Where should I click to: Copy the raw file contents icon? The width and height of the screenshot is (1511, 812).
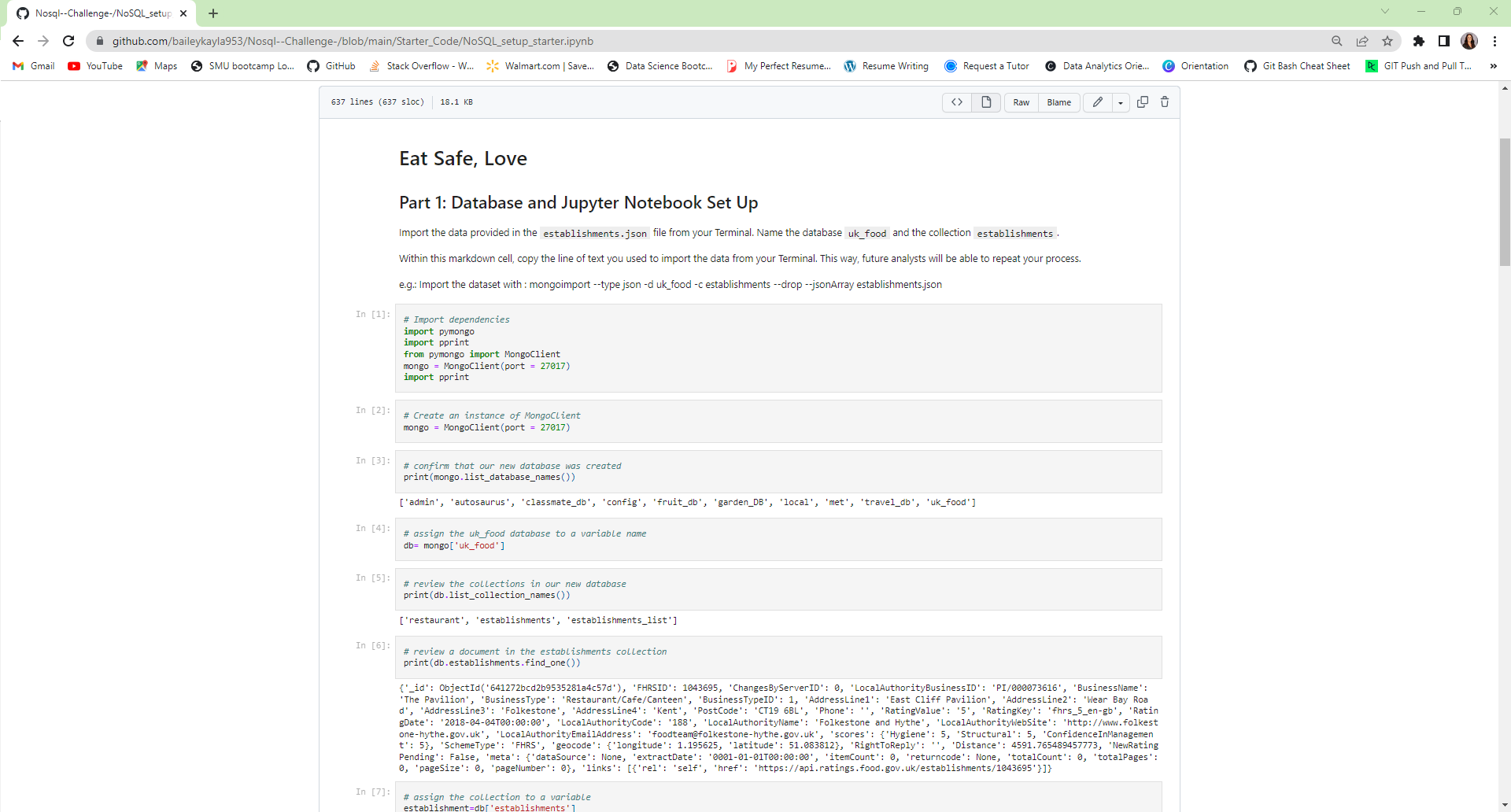point(1143,102)
